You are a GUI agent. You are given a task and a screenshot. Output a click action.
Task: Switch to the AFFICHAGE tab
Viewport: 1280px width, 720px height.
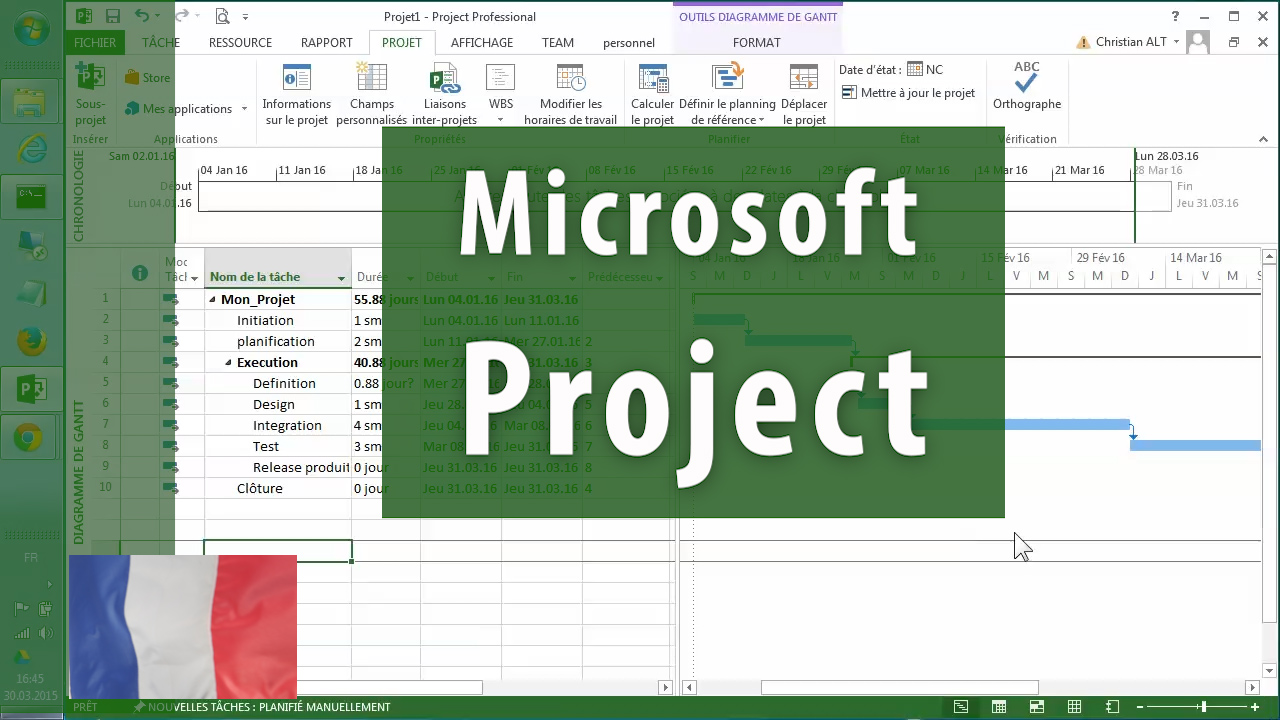(x=482, y=42)
